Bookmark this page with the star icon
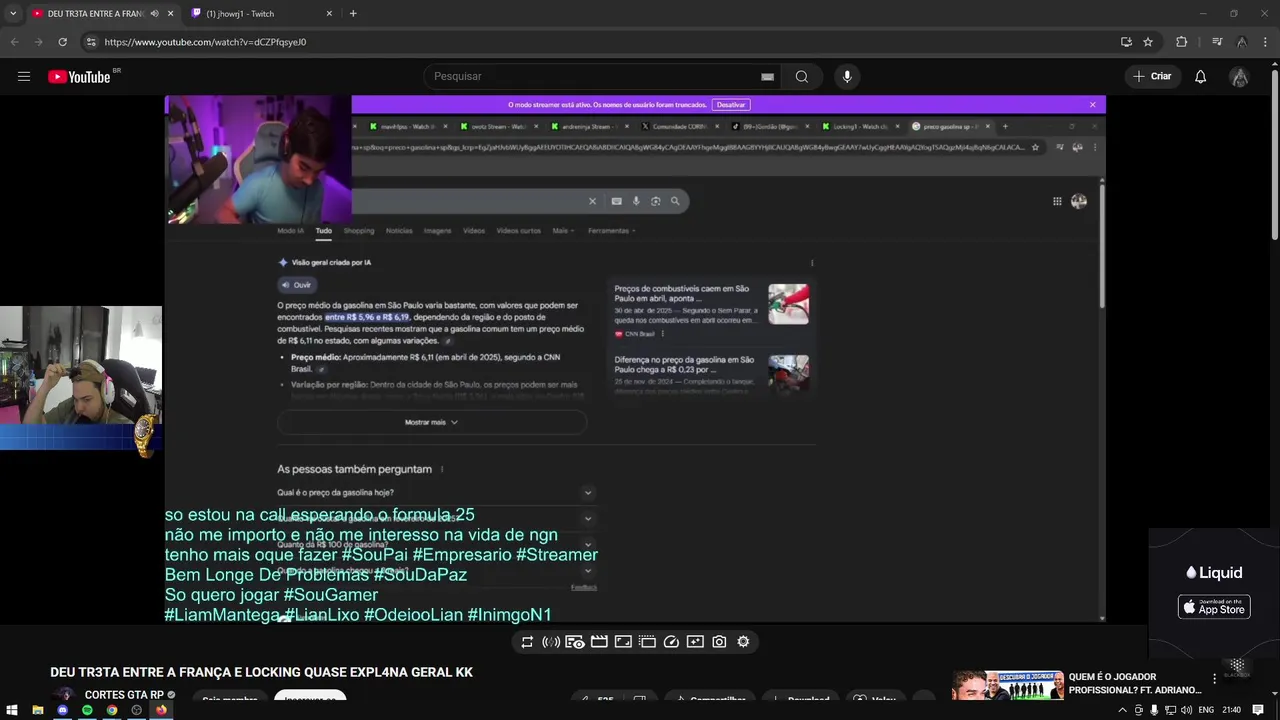1280x720 pixels. pyautogui.click(x=1148, y=42)
